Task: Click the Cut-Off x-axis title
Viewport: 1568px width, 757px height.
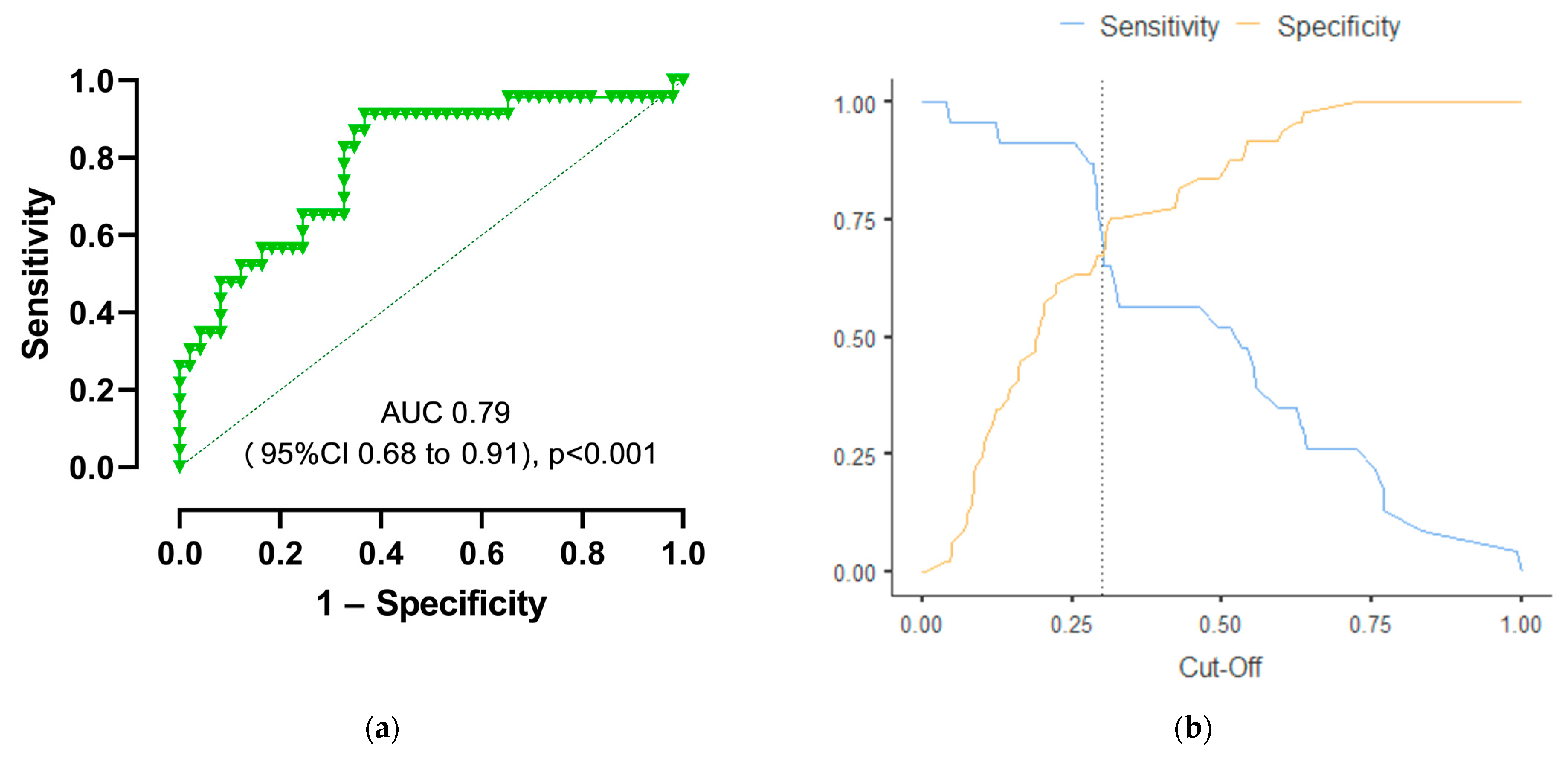Action: [1220, 667]
